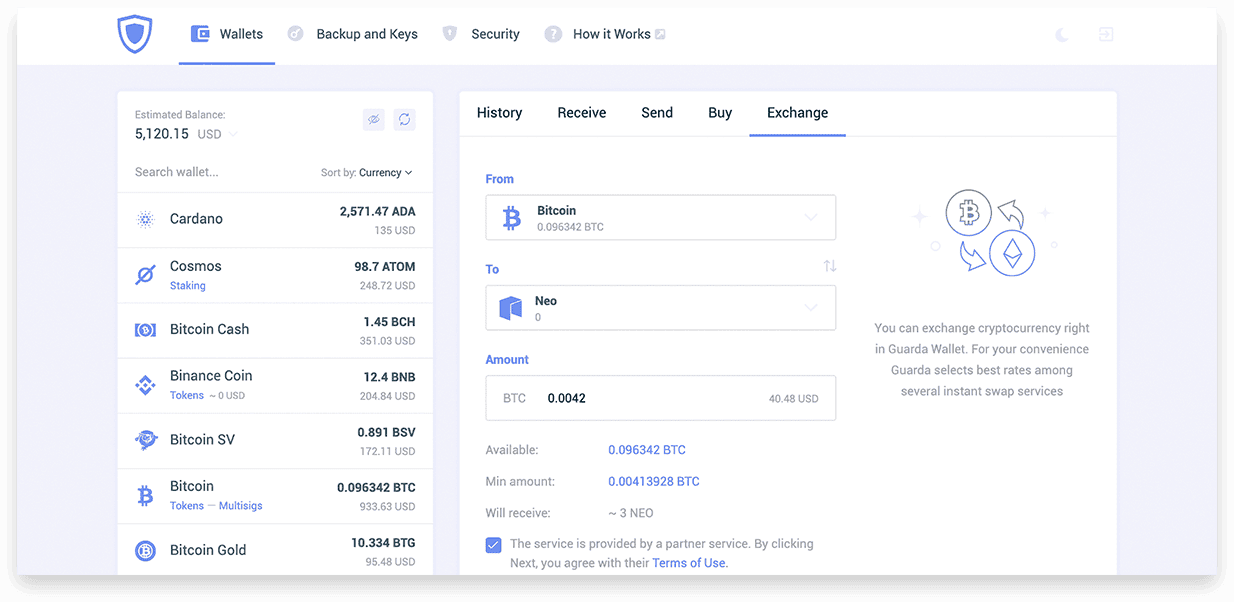
Task: Swap From and To currencies icon
Action: 830,266
